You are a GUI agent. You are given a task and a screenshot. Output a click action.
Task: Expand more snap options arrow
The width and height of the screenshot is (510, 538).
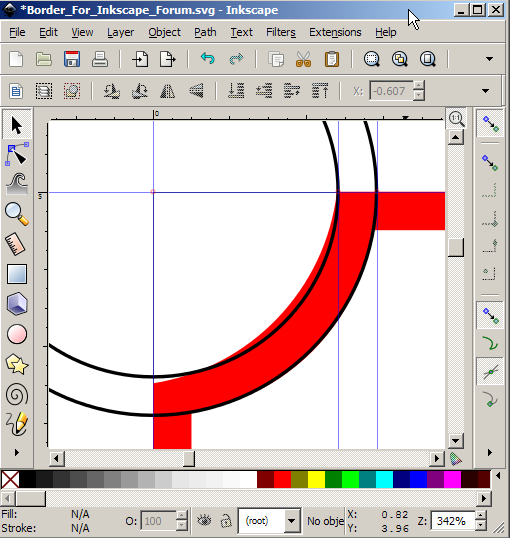click(490, 453)
